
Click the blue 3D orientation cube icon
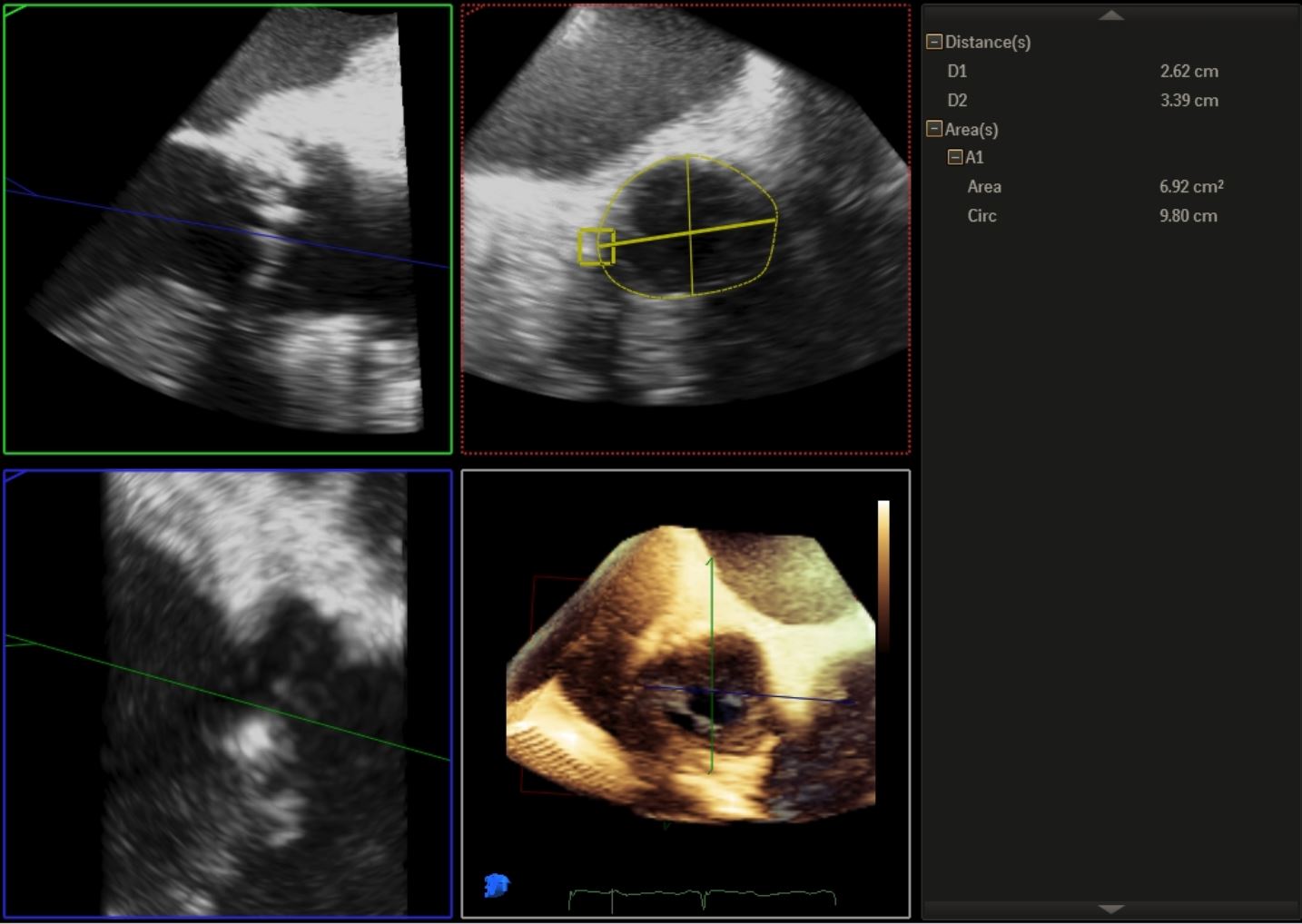(x=497, y=884)
